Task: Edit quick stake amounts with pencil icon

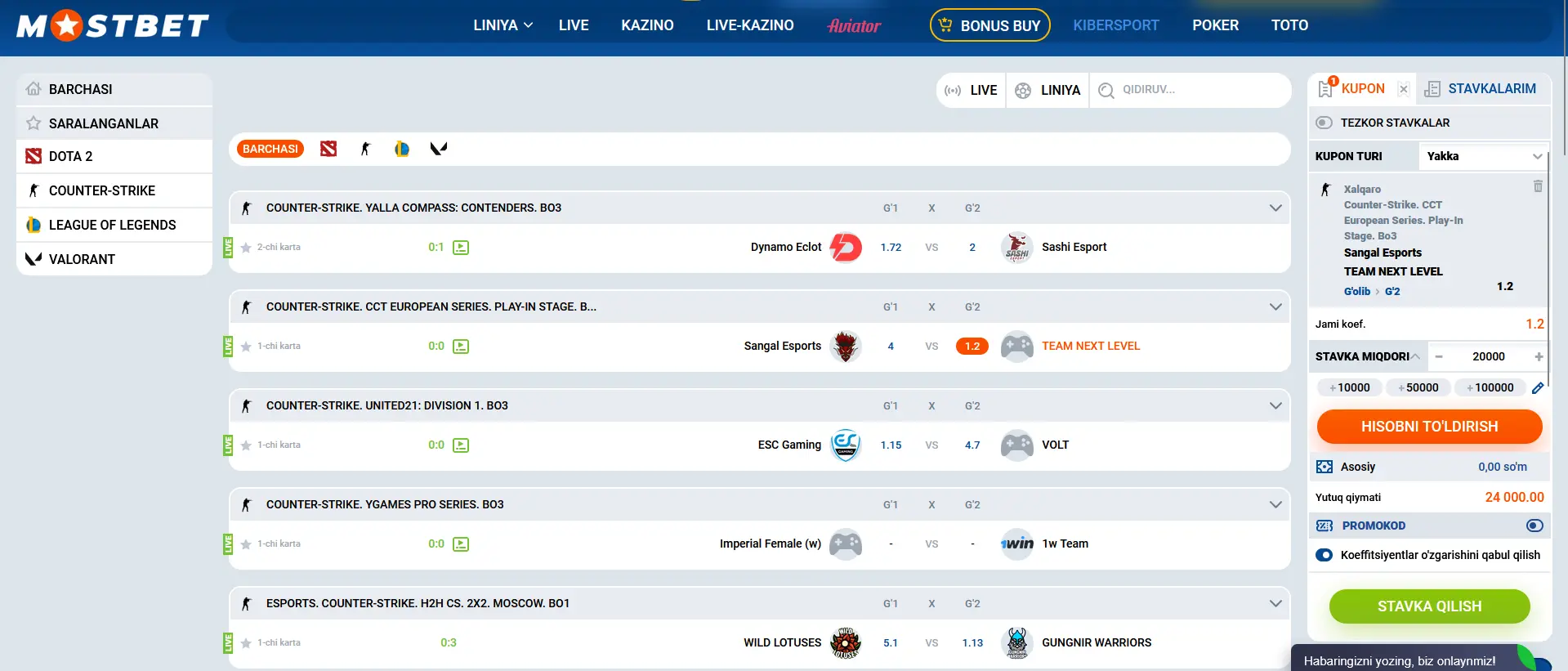Action: (x=1538, y=388)
